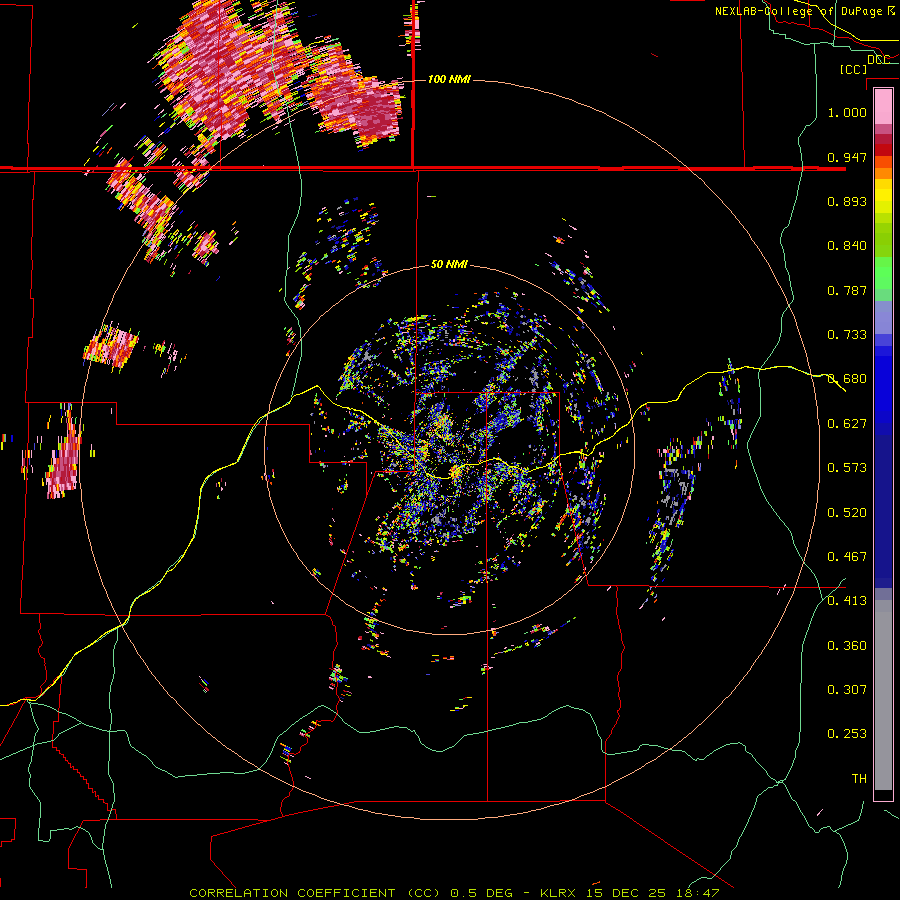Pick the light pink color bar segment

coord(883,106)
